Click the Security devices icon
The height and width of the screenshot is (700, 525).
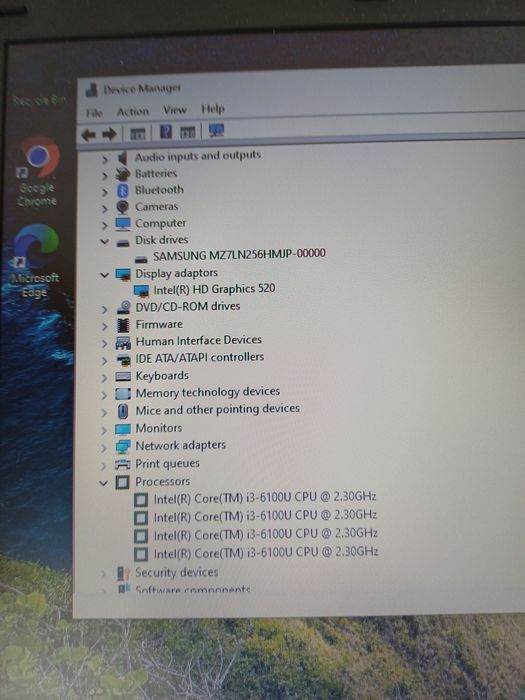[x=123, y=573]
